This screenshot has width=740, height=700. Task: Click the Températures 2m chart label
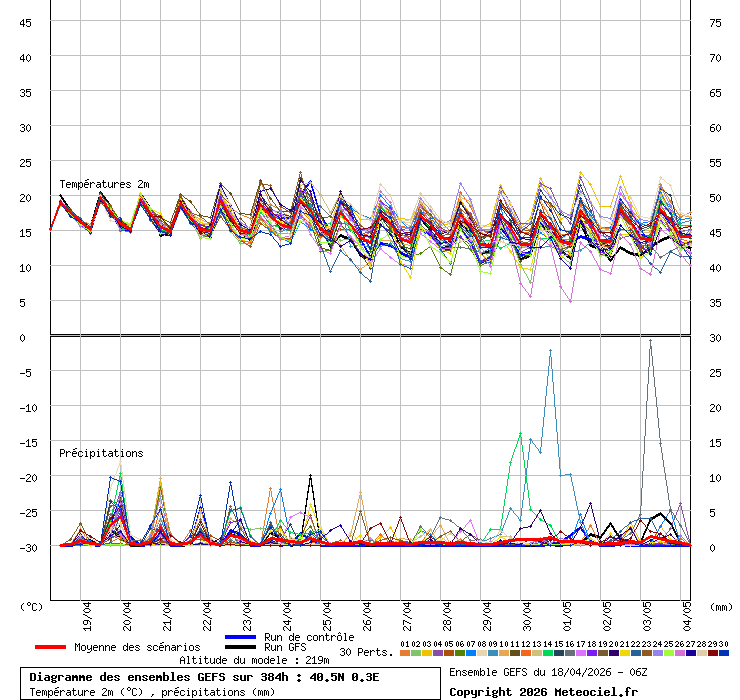pyautogui.click(x=104, y=184)
